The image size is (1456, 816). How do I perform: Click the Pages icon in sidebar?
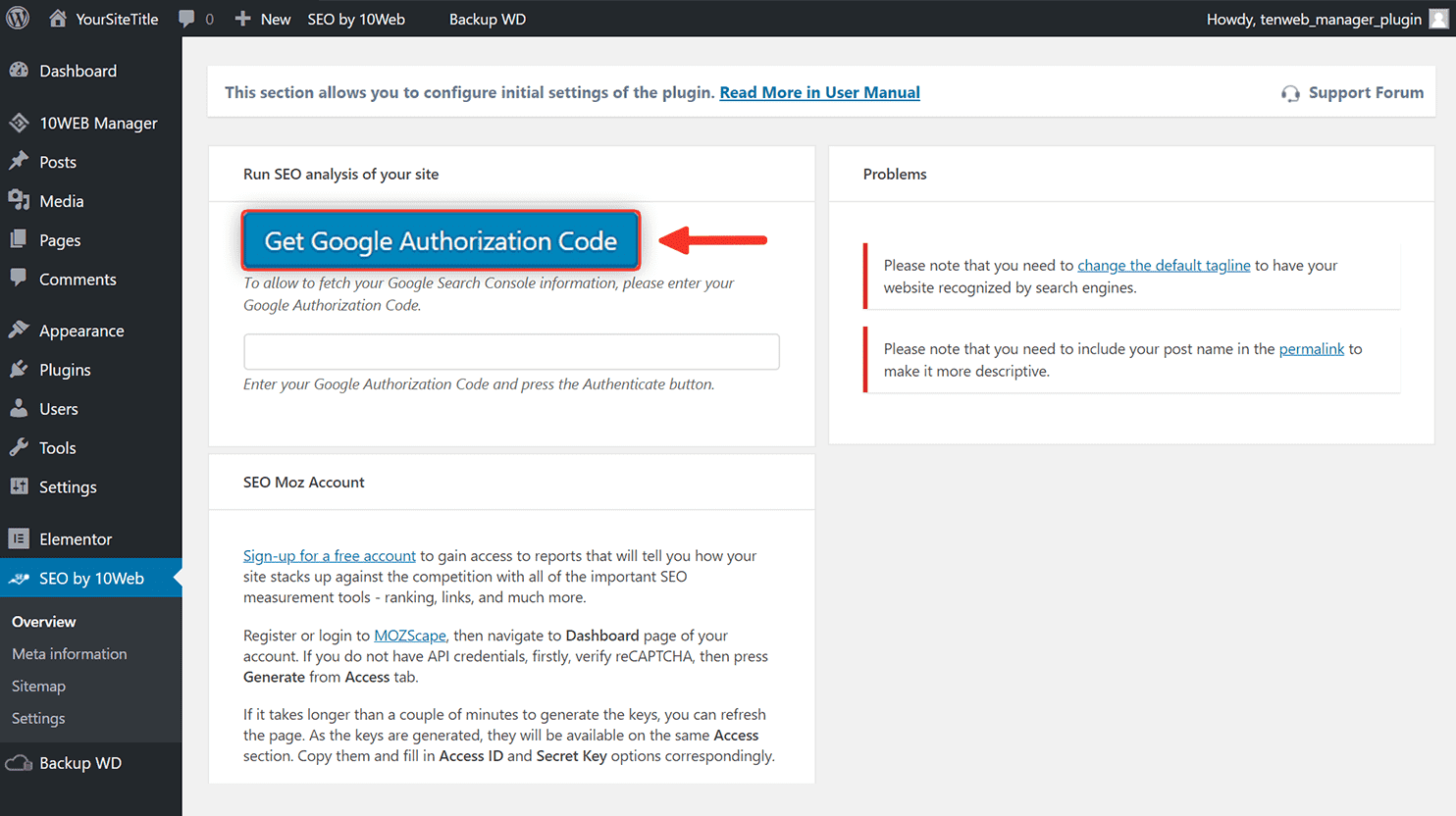tap(19, 240)
